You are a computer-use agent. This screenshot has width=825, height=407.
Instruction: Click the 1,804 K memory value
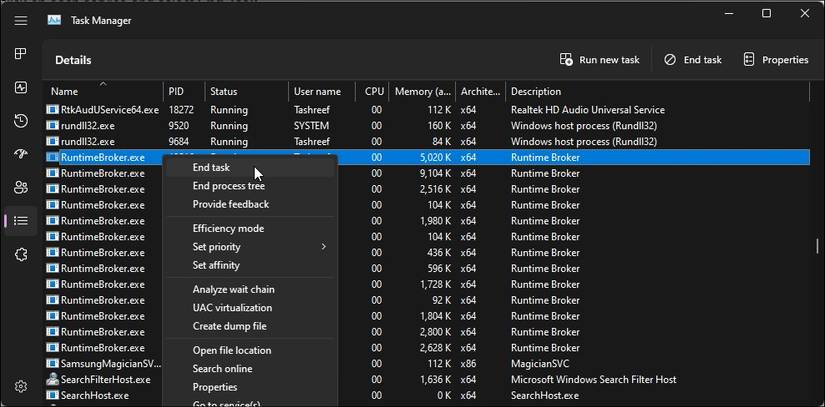click(435, 316)
